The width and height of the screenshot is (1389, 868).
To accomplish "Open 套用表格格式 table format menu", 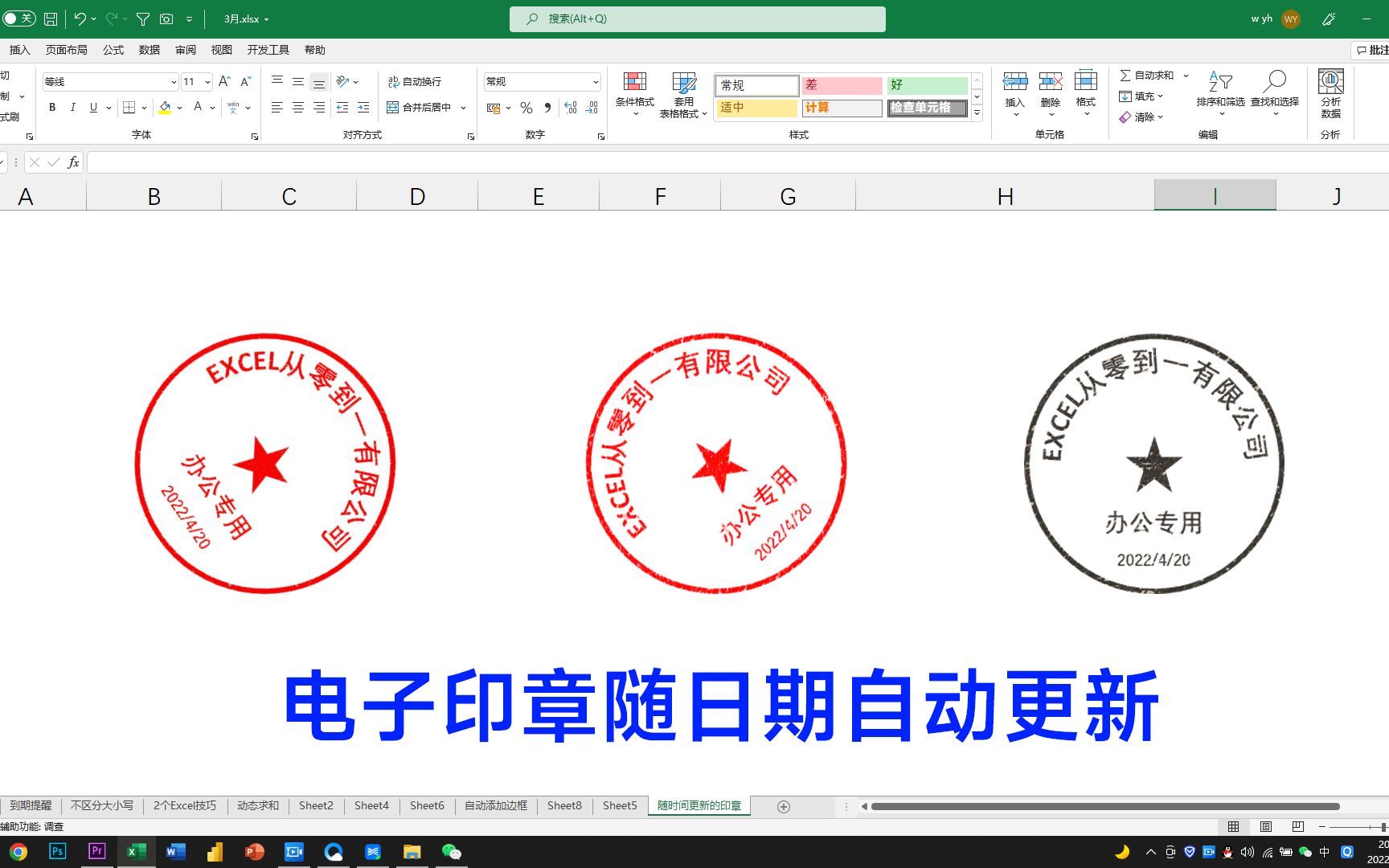I will click(x=683, y=94).
